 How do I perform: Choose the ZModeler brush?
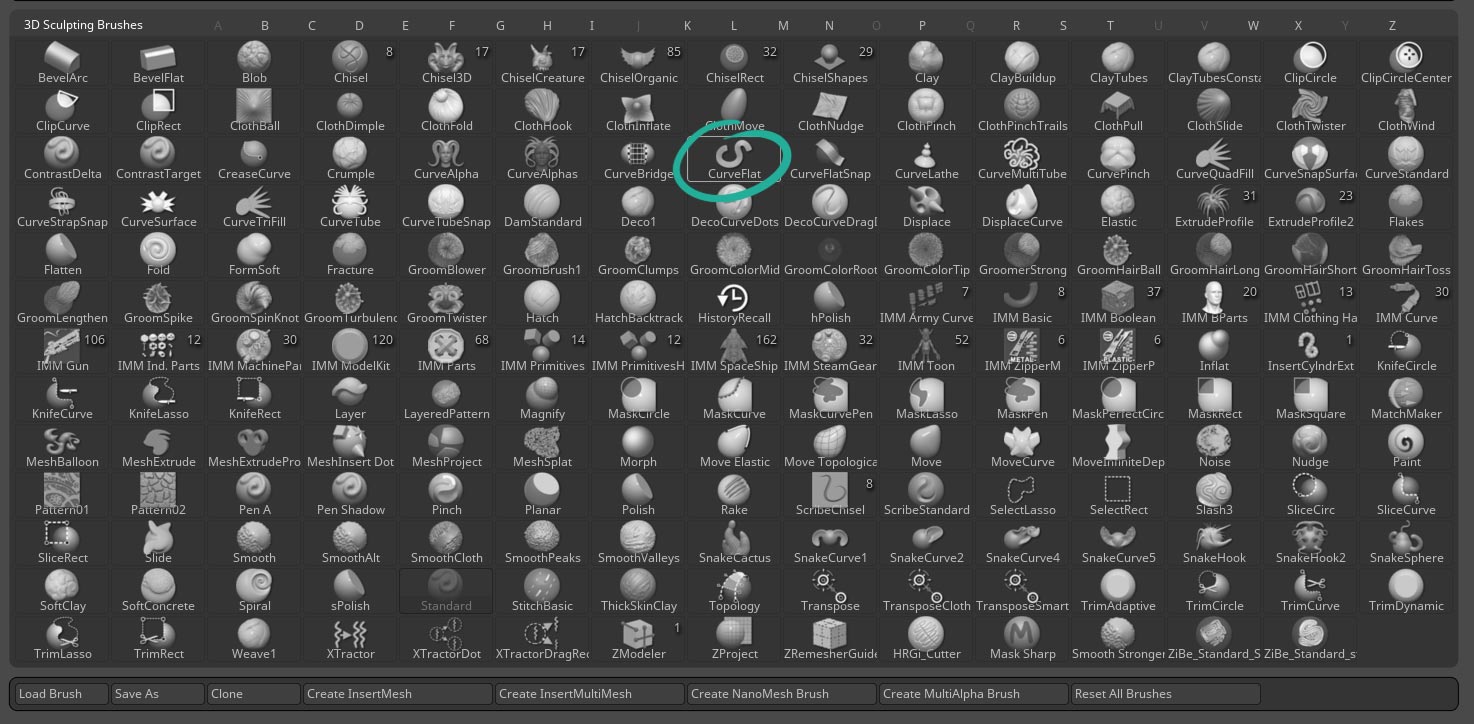pyautogui.click(x=638, y=639)
